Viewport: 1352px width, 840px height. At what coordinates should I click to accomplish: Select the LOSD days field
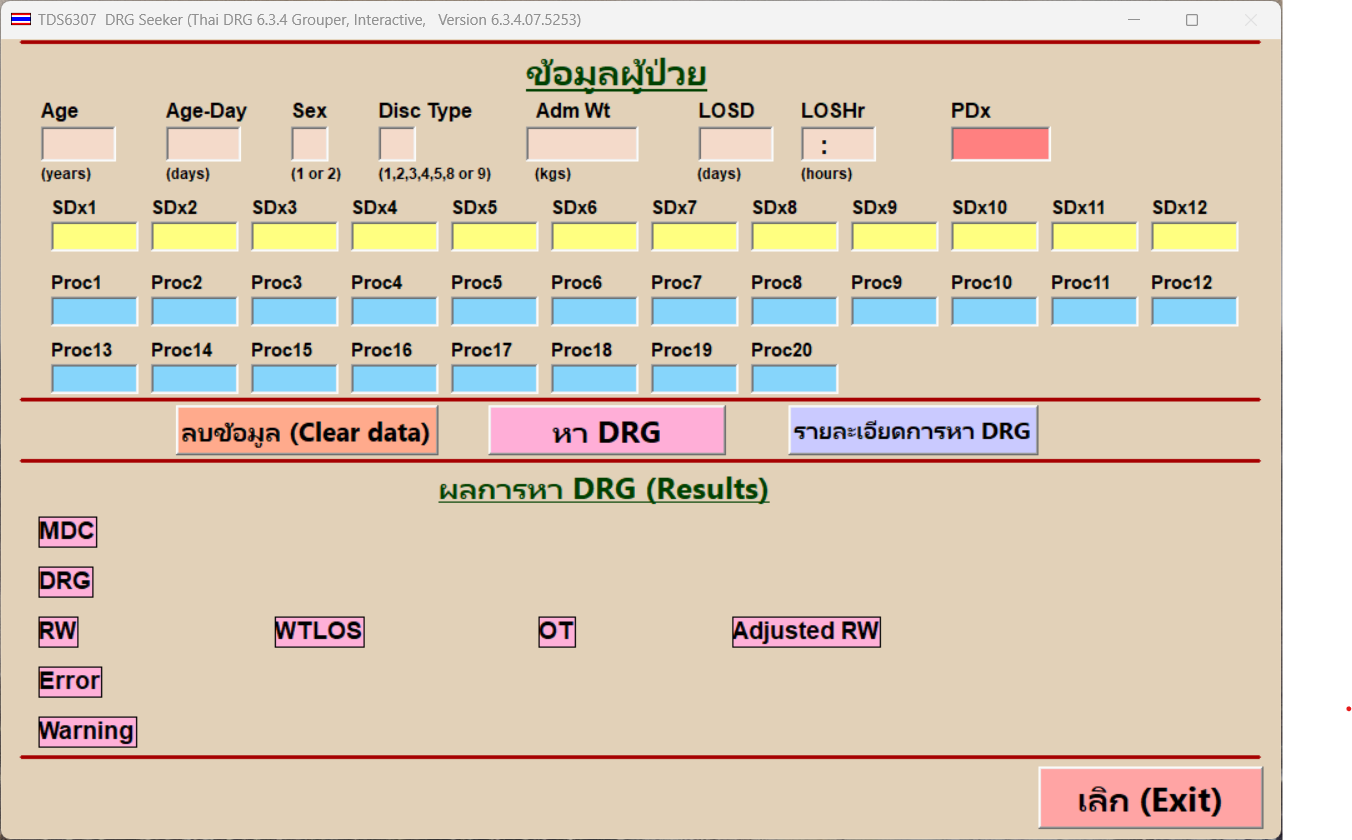[735, 144]
